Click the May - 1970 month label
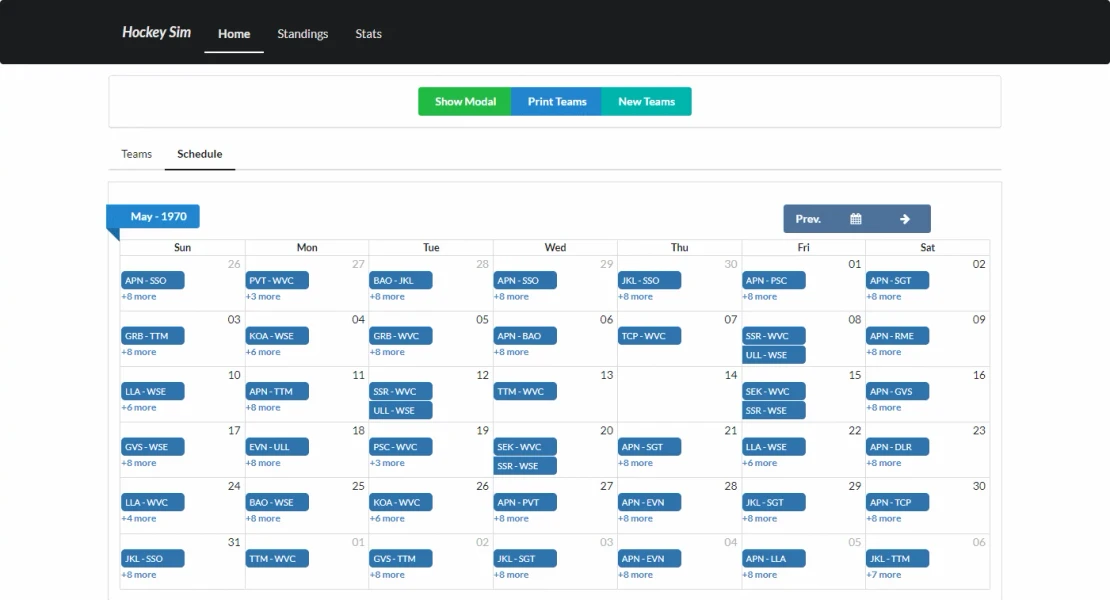1110x600 pixels. pos(158,217)
